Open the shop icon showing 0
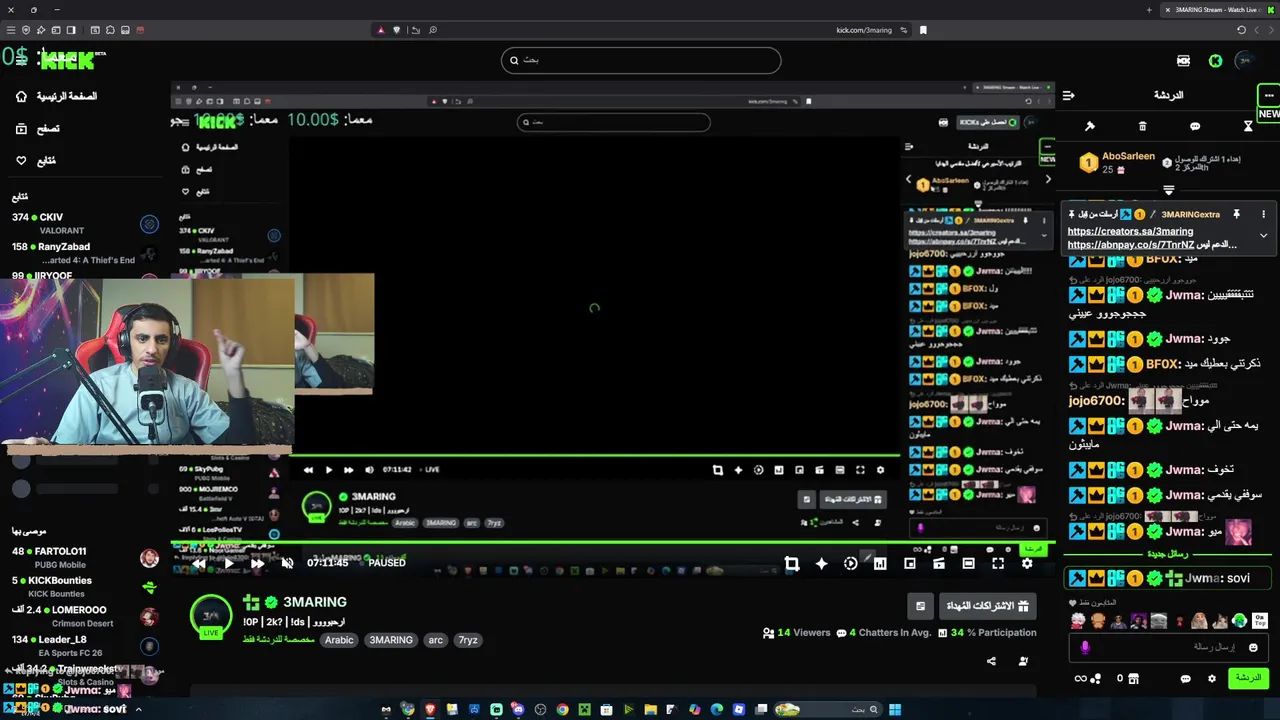This screenshot has width=1280, height=720. (x=1127, y=679)
